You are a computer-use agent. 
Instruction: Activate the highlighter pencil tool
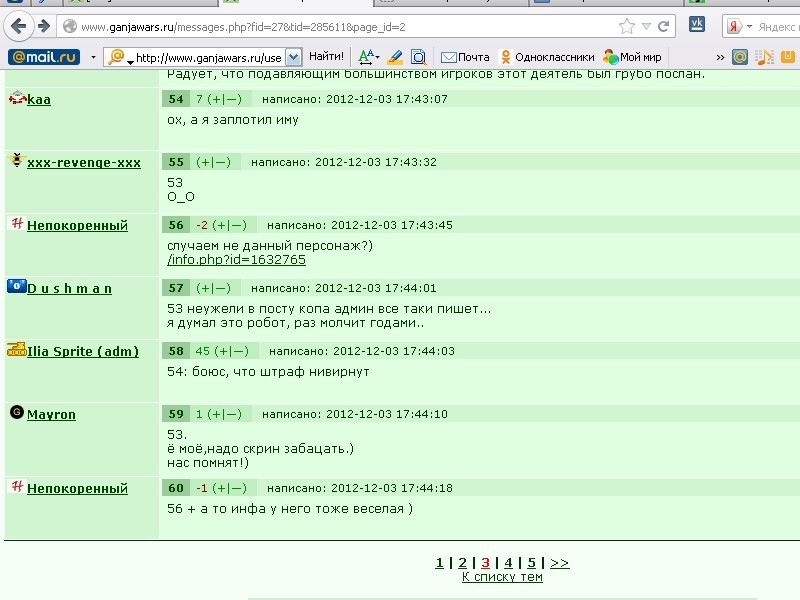click(x=394, y=57)
